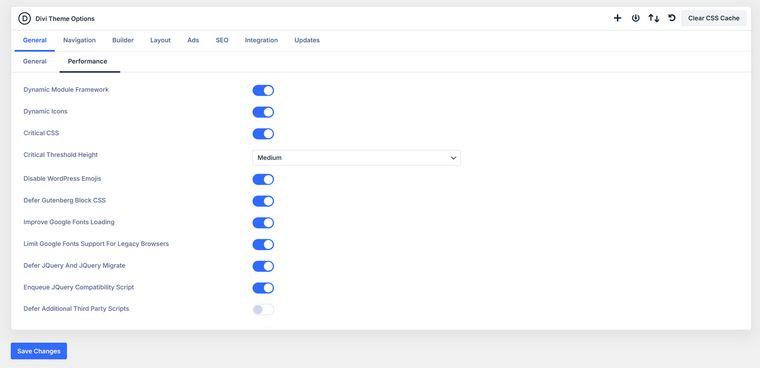Click the 'Critical Threshold Height' label

point(61,155)
